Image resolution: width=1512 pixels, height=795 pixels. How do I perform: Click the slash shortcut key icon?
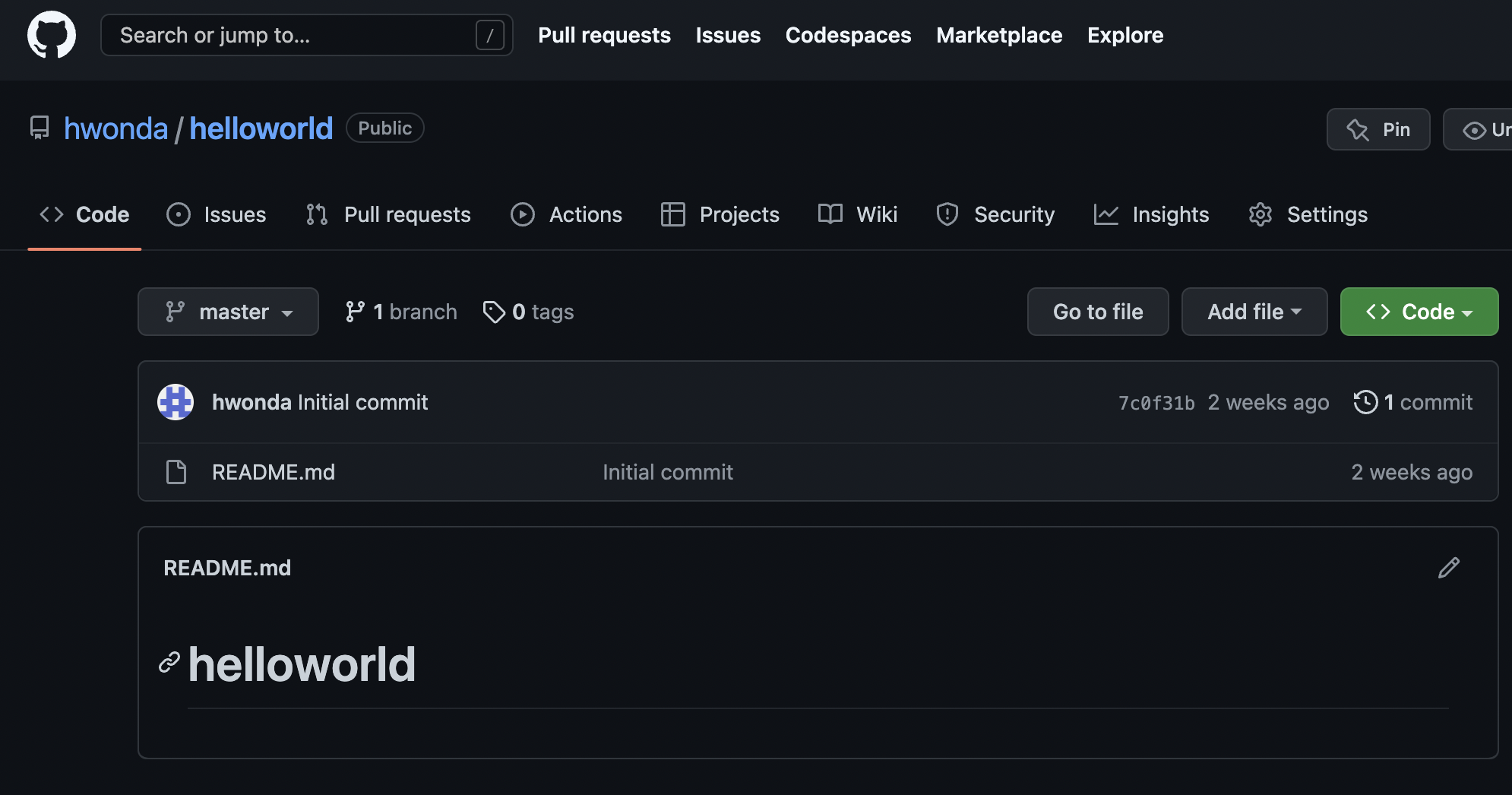(x=489, y=35)
